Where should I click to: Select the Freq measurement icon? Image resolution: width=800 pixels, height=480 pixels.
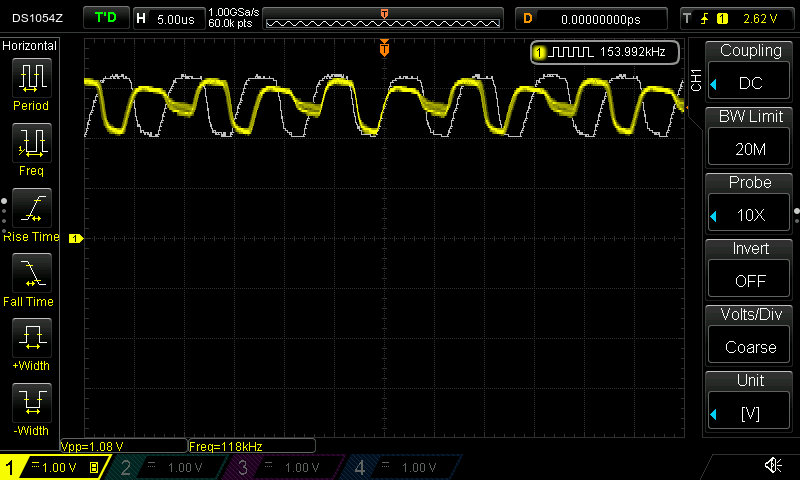32,142
